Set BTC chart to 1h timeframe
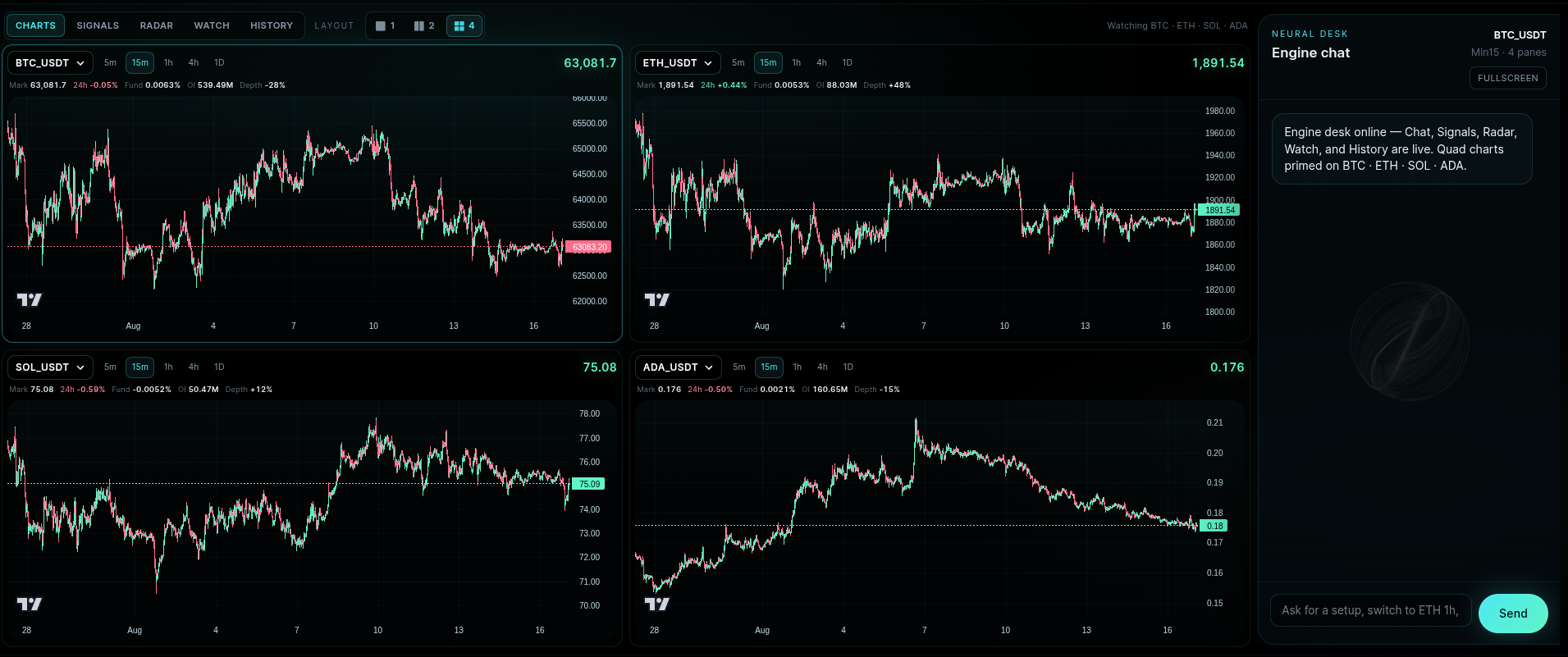The image size is (1568, 657). click(x=168, y=62)
